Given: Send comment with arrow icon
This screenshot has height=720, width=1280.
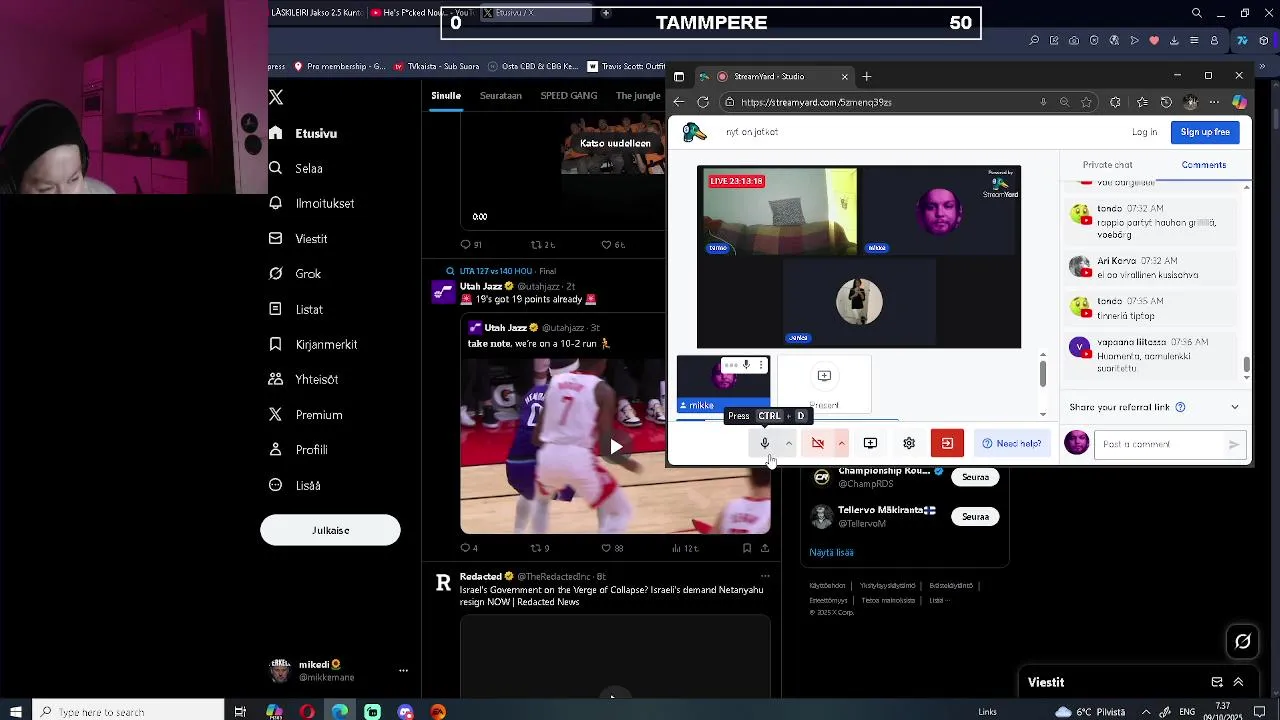Looking at the screenshot, I should pos(1234,444).
